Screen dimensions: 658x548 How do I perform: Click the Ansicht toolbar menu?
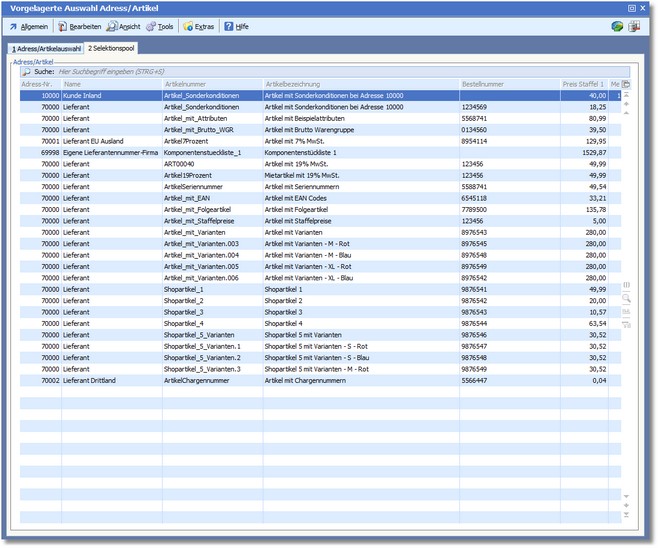(x=125, y=27)
